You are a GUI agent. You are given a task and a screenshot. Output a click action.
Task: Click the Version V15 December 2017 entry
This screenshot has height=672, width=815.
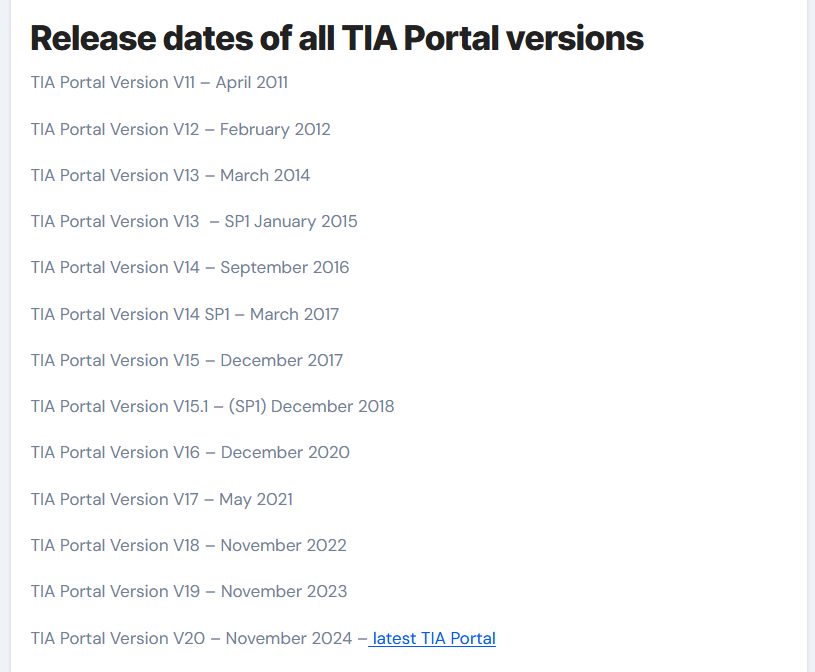[187, 360]
